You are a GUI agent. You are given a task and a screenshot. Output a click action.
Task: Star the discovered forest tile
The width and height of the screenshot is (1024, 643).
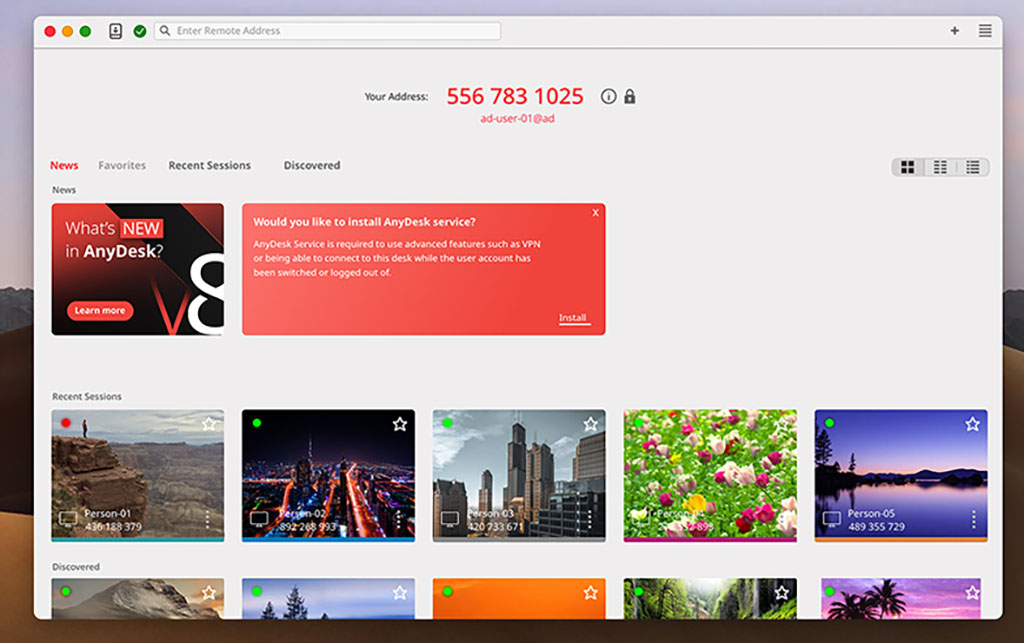(782, 593)
